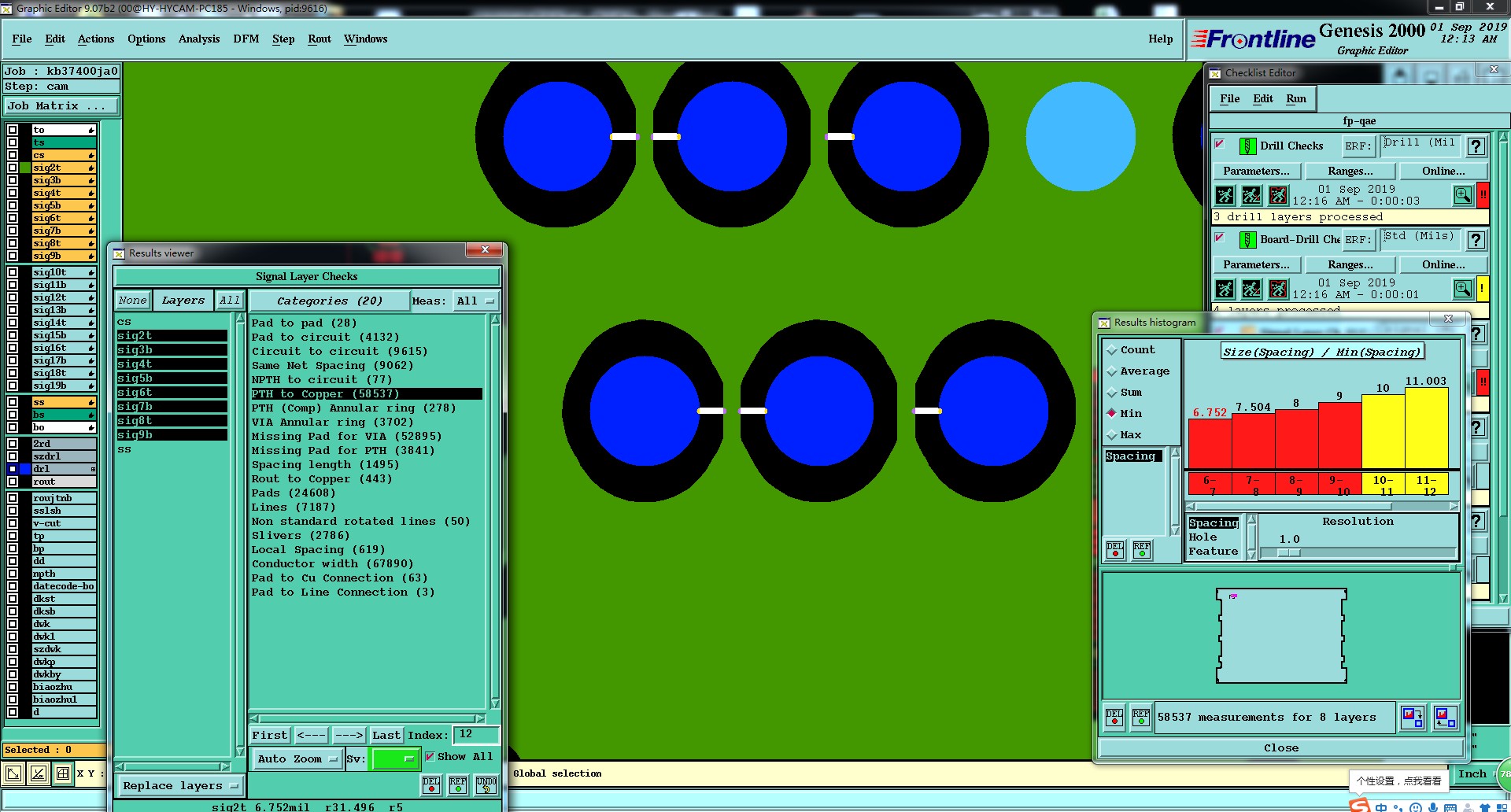This screenshot has height=812, width=1511.
Task: Click ERF: selector for Drill Checks
Action: pos(1358,146)
